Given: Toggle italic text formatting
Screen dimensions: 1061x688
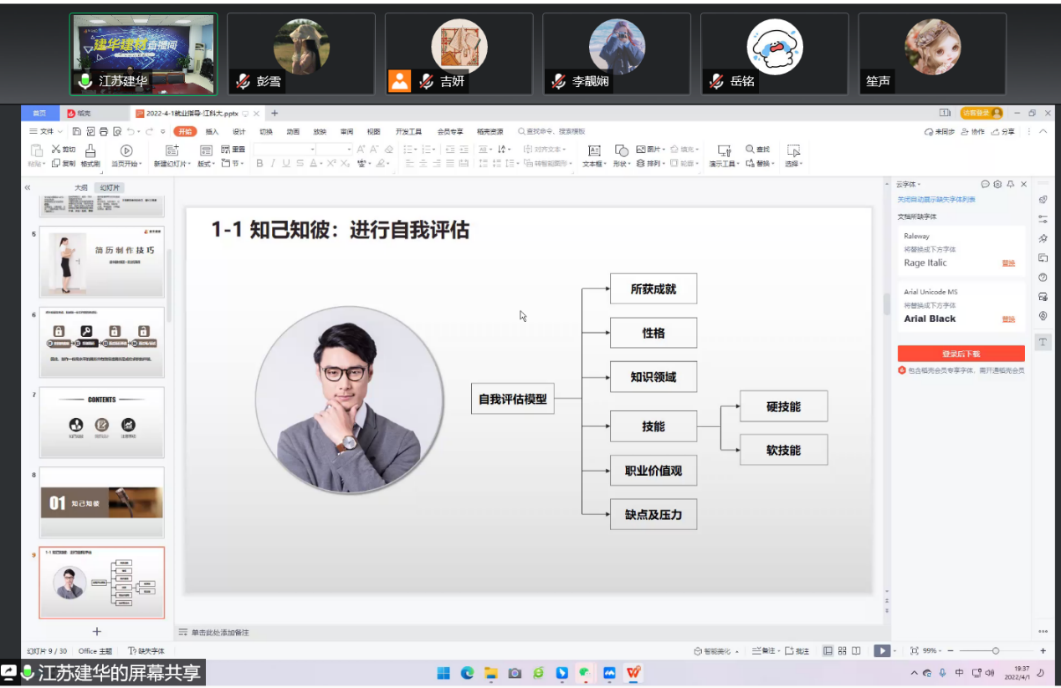Looking at the screenshot, I should (x=273, y=163).
